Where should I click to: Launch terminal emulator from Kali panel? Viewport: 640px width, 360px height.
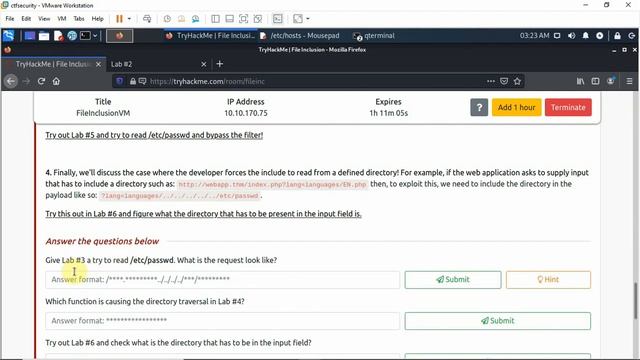[85, 36]
